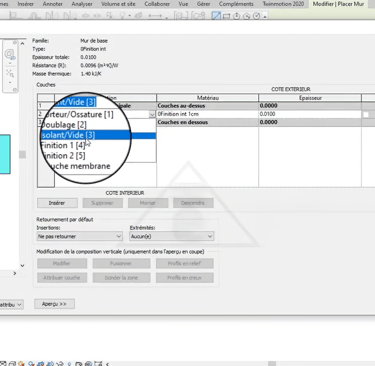Screen dimensions: 375x366
Task: Click the preview pane vertical scrollbar handle
Action: pyautogui.click(x=22, y=155)
